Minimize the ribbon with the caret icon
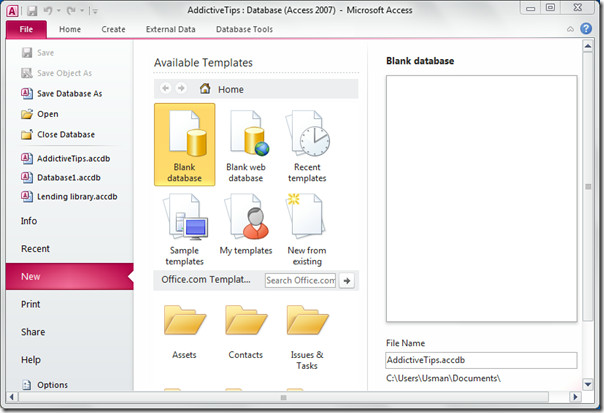Screen dimensions: 604x413 570,29
